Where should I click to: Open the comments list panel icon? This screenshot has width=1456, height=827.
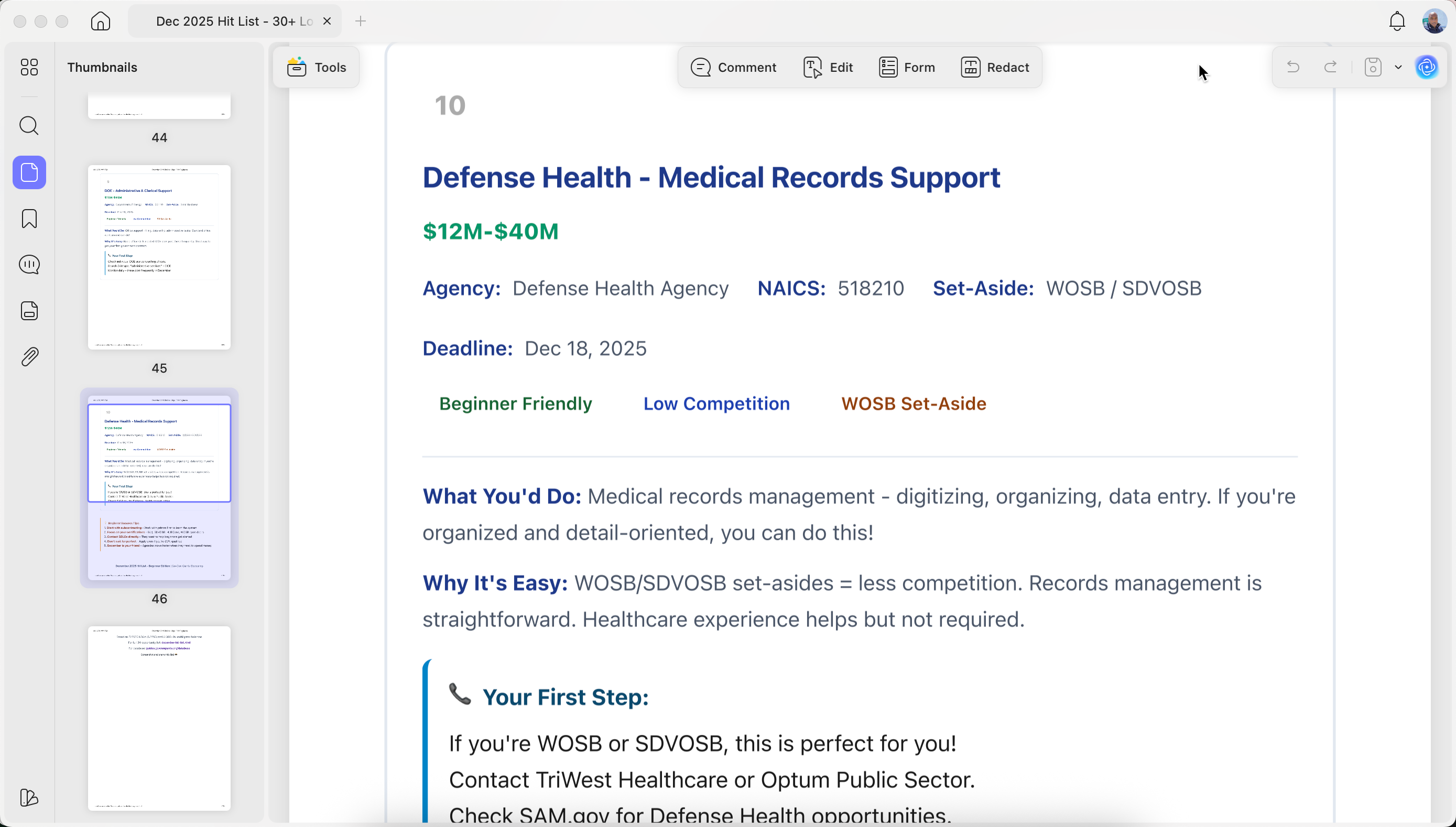coord(29,265)
